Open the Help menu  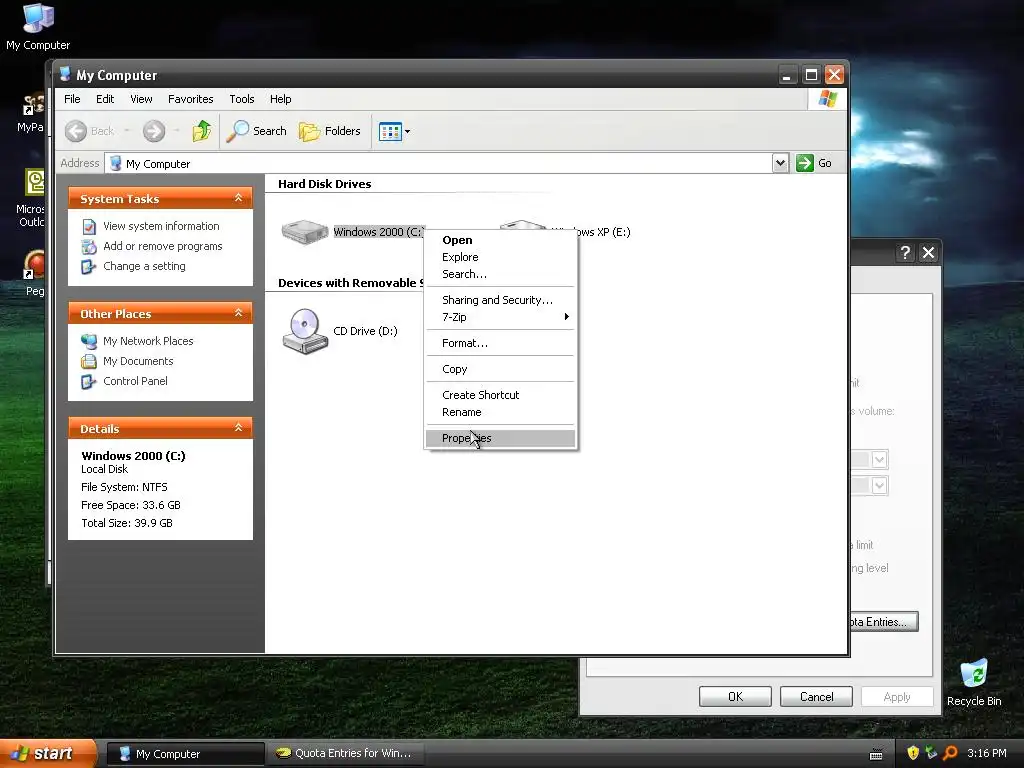[281, 99]
